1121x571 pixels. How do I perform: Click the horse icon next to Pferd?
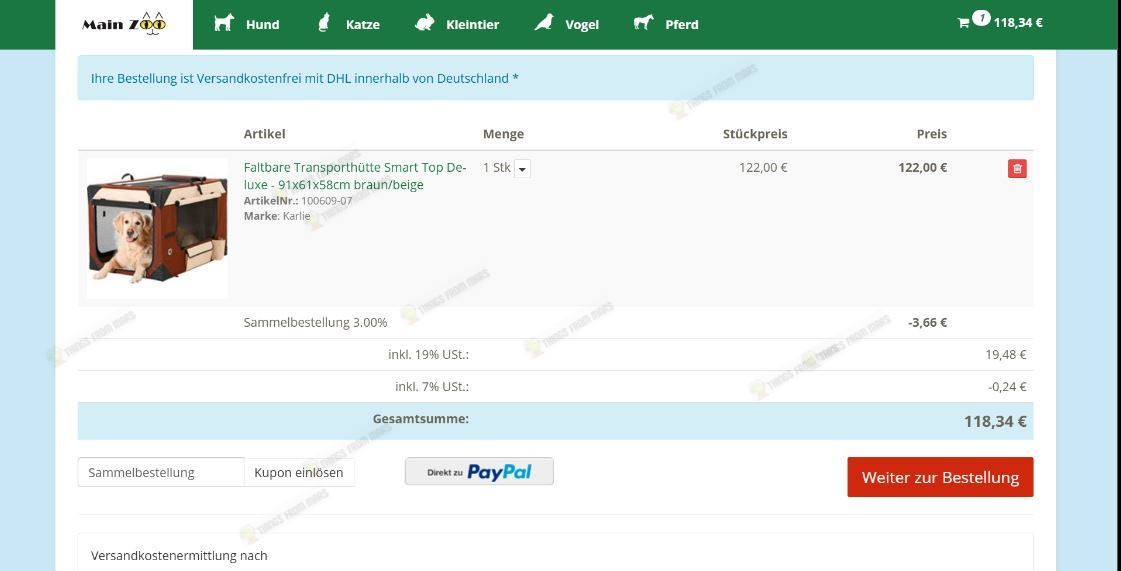tap(643, 23)
